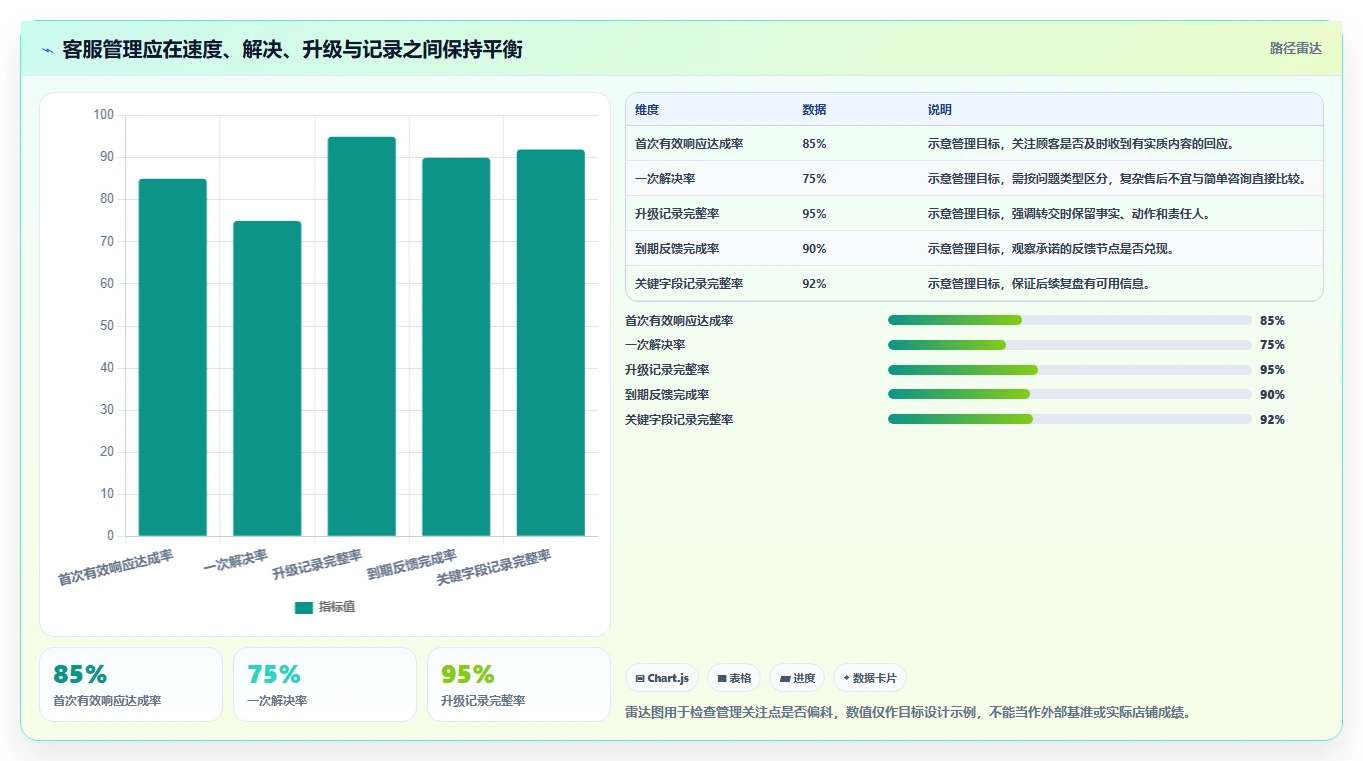
Task: Select the 到期反馈完成率 bar in chart
Action: pos(456,347)
